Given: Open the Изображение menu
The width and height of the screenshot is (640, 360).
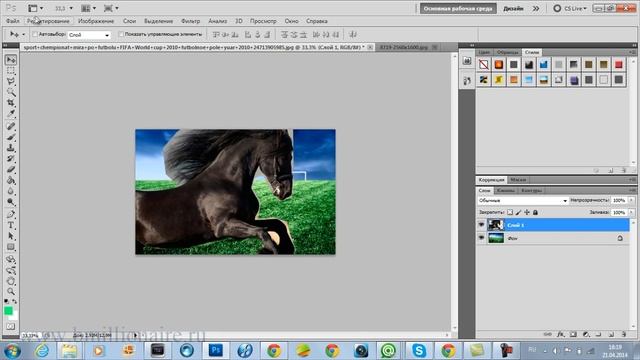Looking at the screenshot, I should pos(96,21).
